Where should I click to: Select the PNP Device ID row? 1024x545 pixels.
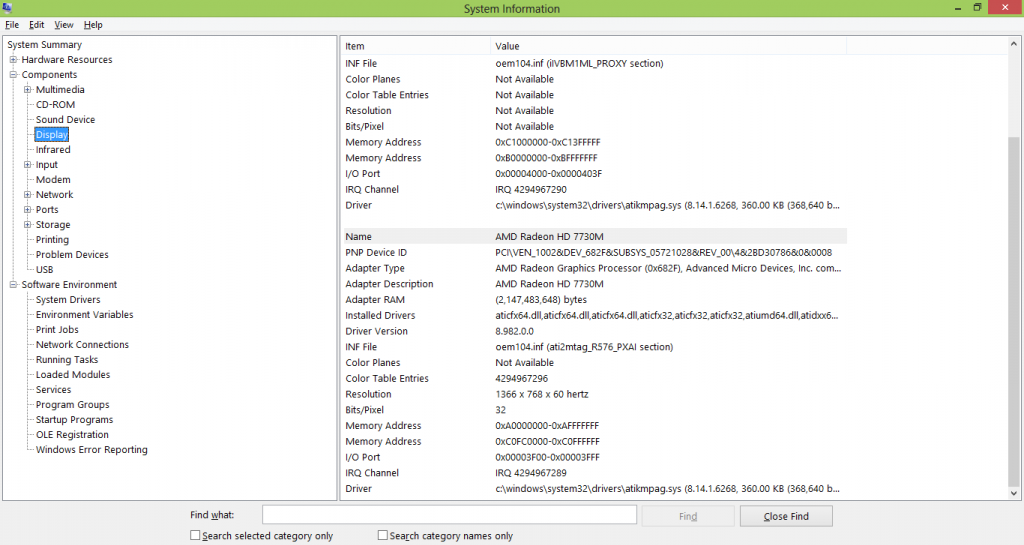(594, 252)
